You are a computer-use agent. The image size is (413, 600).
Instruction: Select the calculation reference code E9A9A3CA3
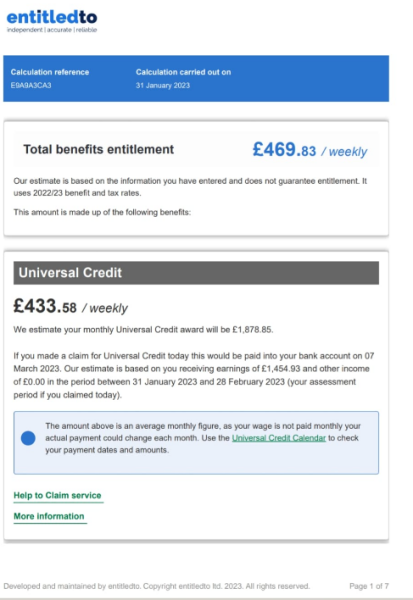31,85
